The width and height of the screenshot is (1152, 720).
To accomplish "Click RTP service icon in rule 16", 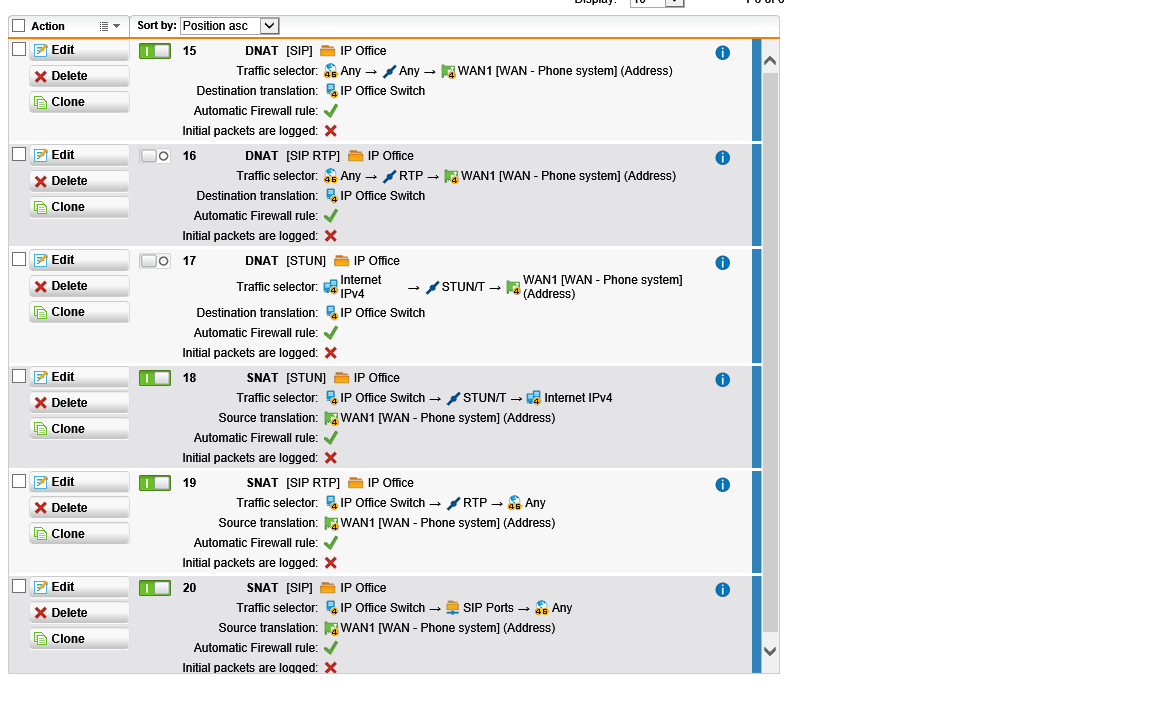I will click(x=389, y=176).
